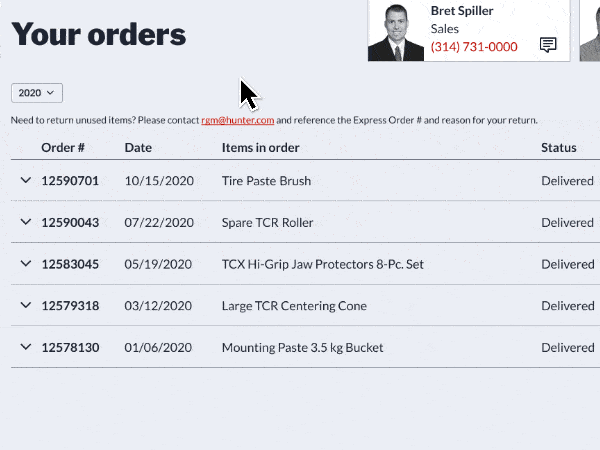Viewport: 600px width, 450px height.
Task: Click the Bret Spiller name heading
Action: click(464, 11)
